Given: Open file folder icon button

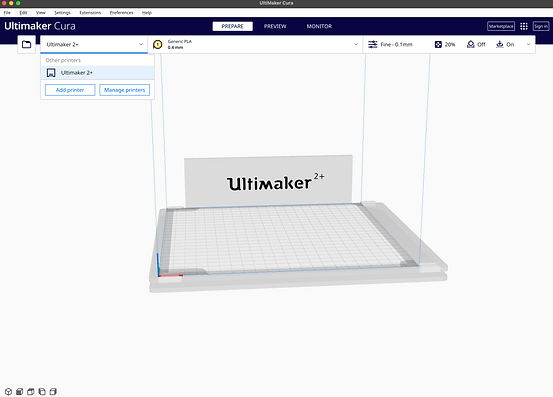Looking at the screenshot, I should click(x=26, y=44).
